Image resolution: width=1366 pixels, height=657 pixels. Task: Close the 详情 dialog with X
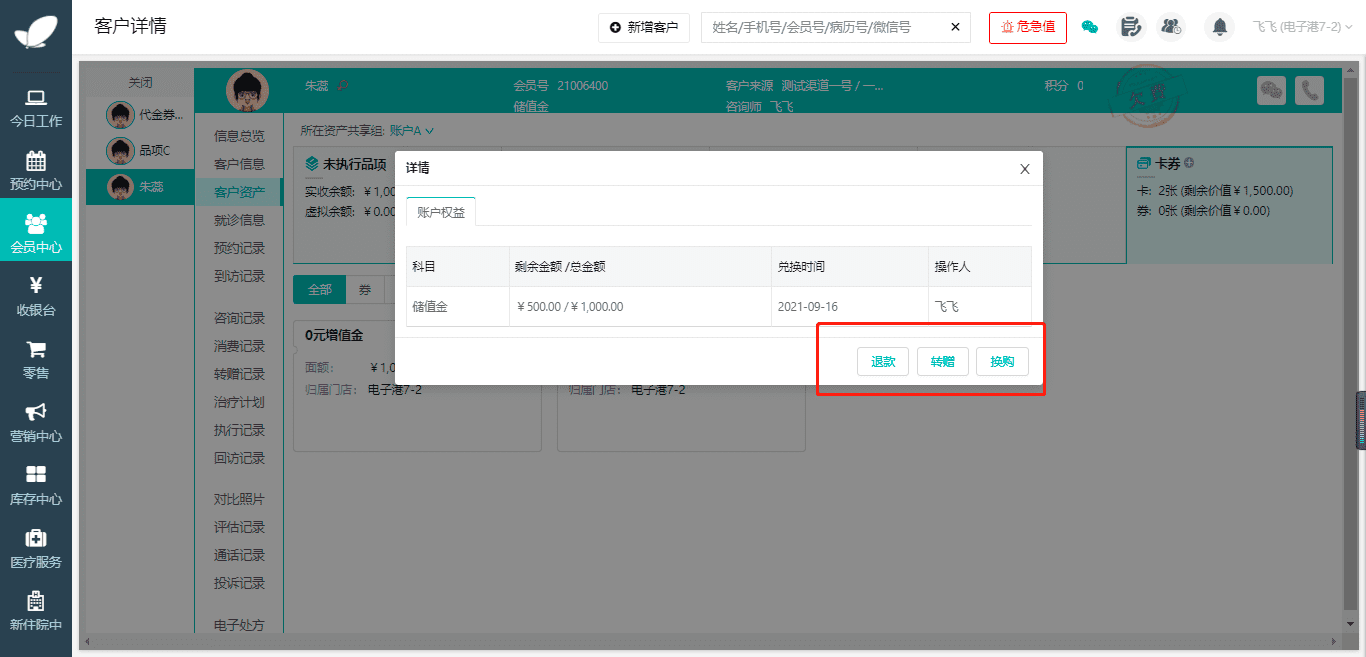point(1024,169)
